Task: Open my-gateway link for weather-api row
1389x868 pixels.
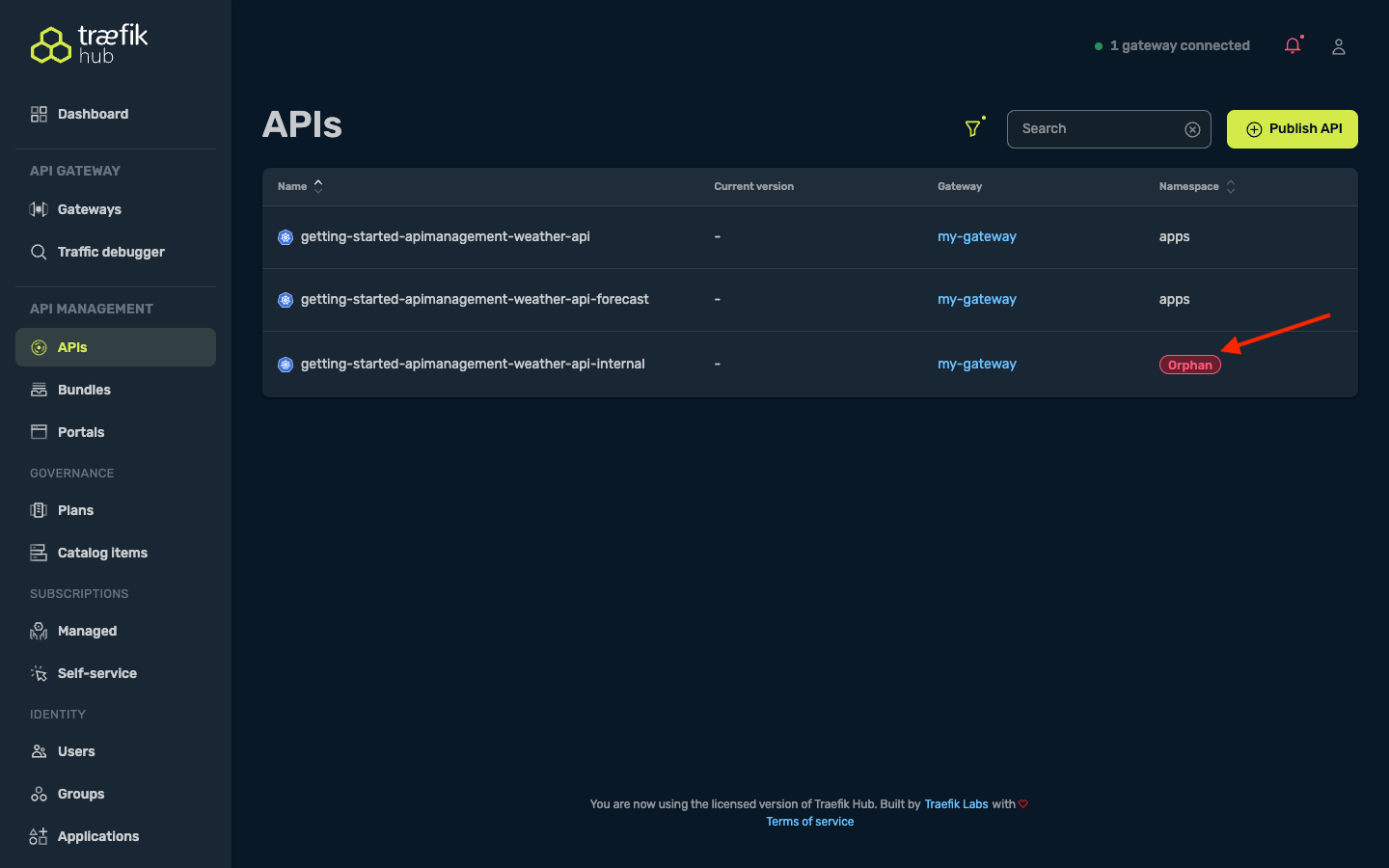Action: click(976, 236)
